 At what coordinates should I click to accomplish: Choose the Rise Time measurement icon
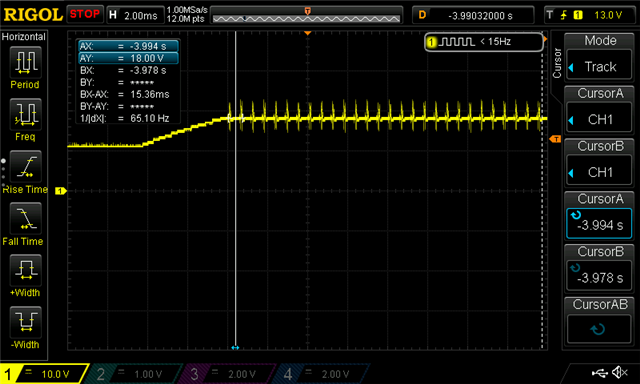point(25,166)
